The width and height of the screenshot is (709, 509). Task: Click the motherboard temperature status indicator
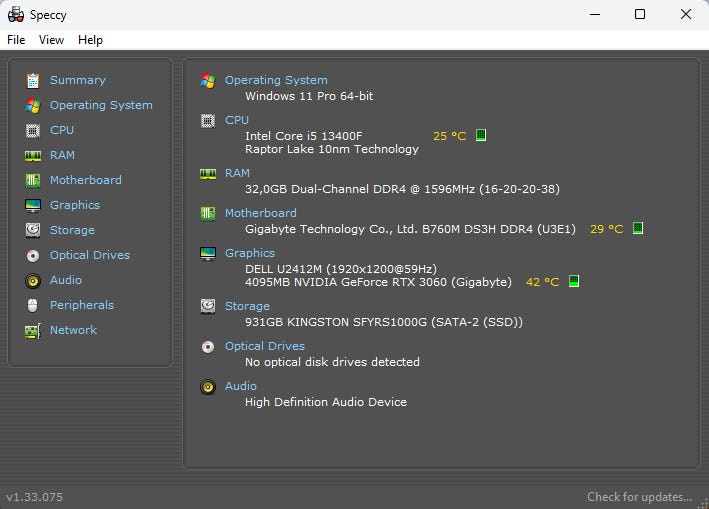[x=638, y=228]
